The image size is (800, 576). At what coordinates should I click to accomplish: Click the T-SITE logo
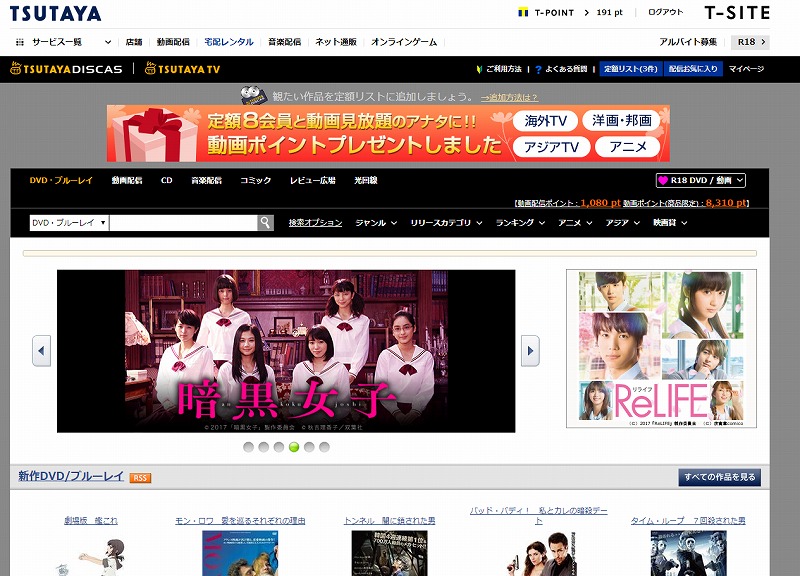coord(737,13)
